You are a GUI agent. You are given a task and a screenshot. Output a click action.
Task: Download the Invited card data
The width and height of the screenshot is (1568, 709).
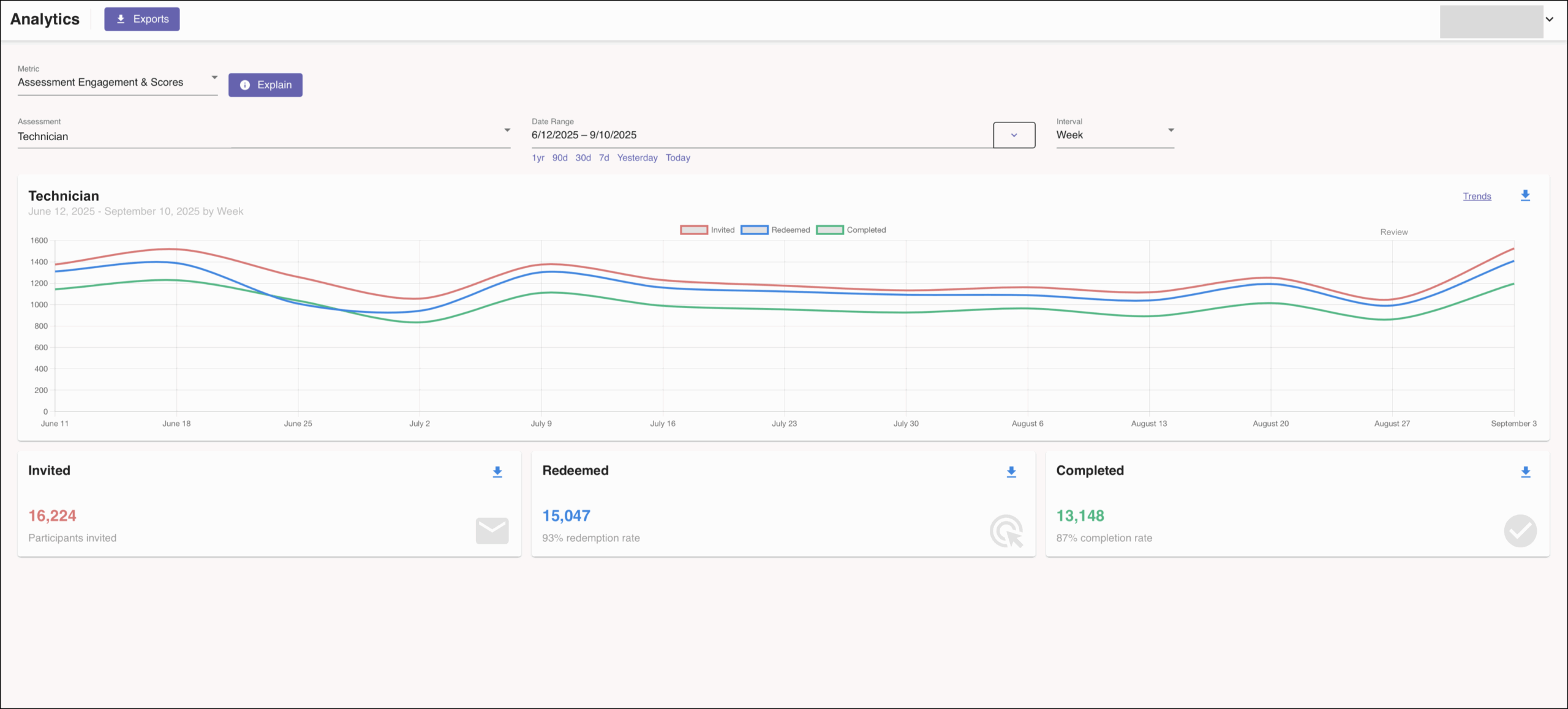point(497,471)
